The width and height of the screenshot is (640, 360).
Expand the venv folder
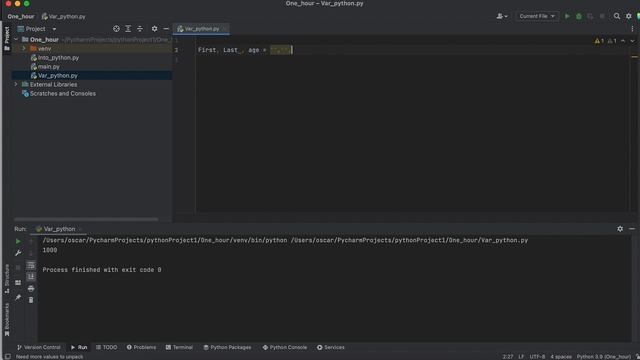click(x=24, y=49)
